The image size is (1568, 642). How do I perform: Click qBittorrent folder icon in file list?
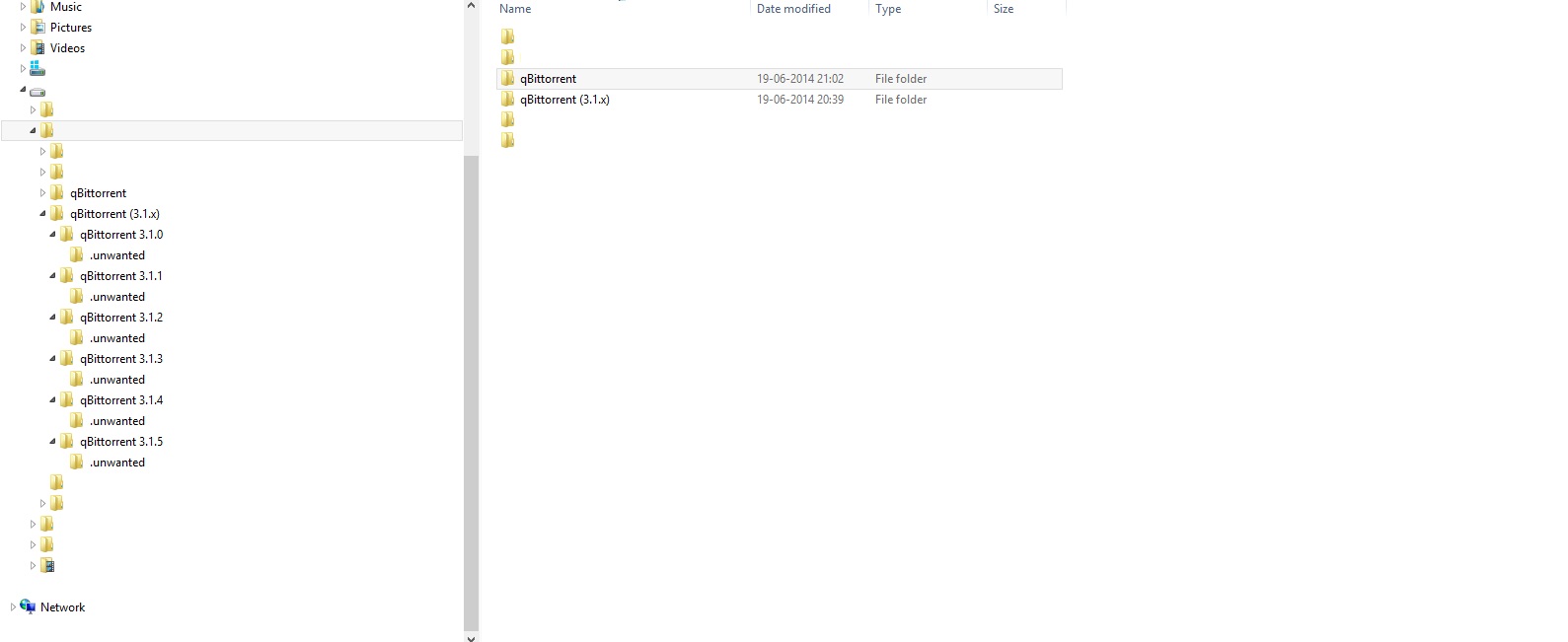[507, 79]
